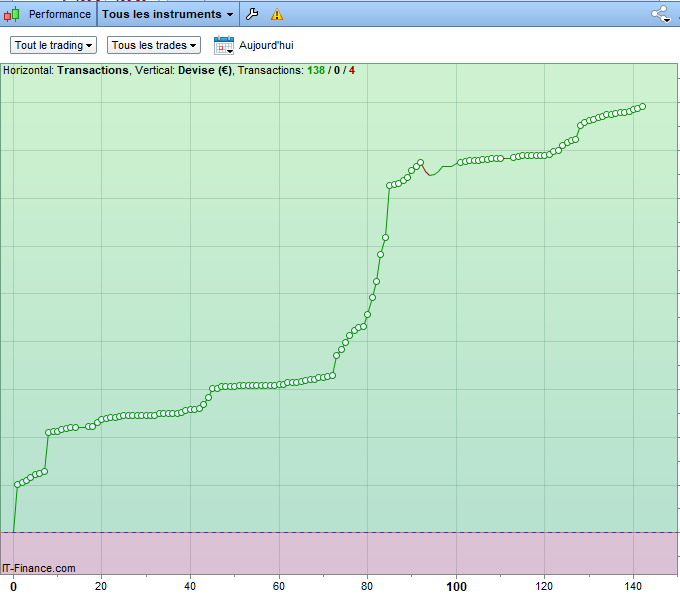
Task: Click the bold Transactions horizontal axis label
Action: coord(93,70)
